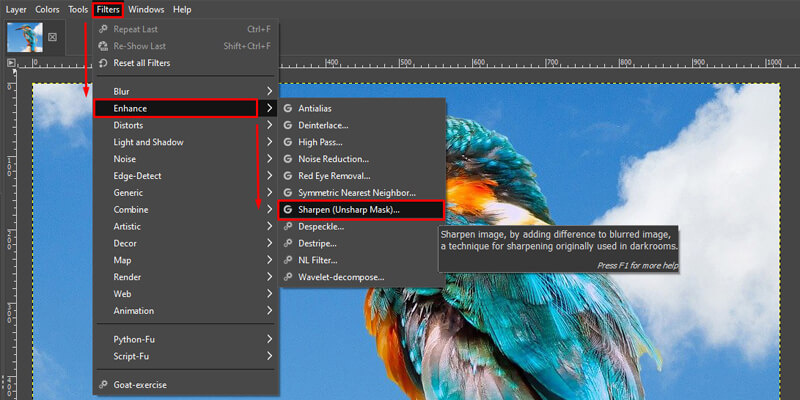
Task: Expand the Light and Shadow submenu
Action: click(186, 142)
